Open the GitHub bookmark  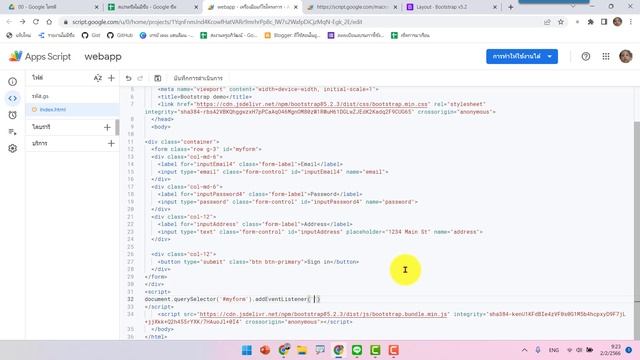tap(120, 36)
